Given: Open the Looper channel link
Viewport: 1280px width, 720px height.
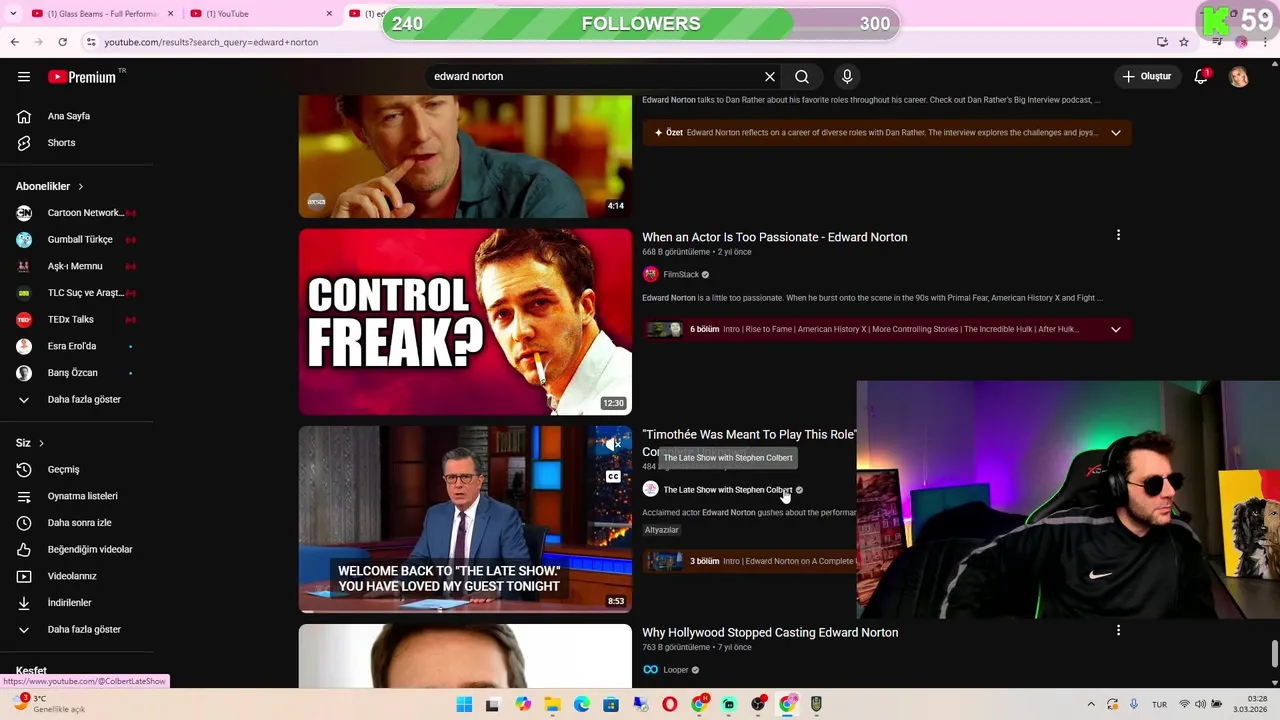Looking at the screenshot, I should (676, 670).
